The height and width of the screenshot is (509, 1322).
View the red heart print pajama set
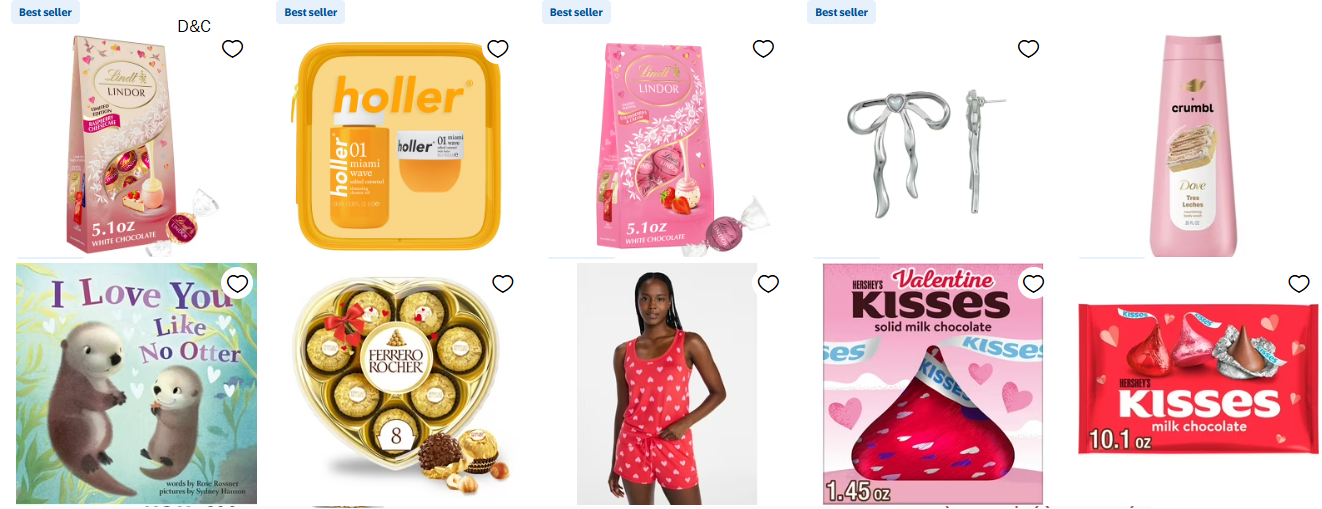667,383
